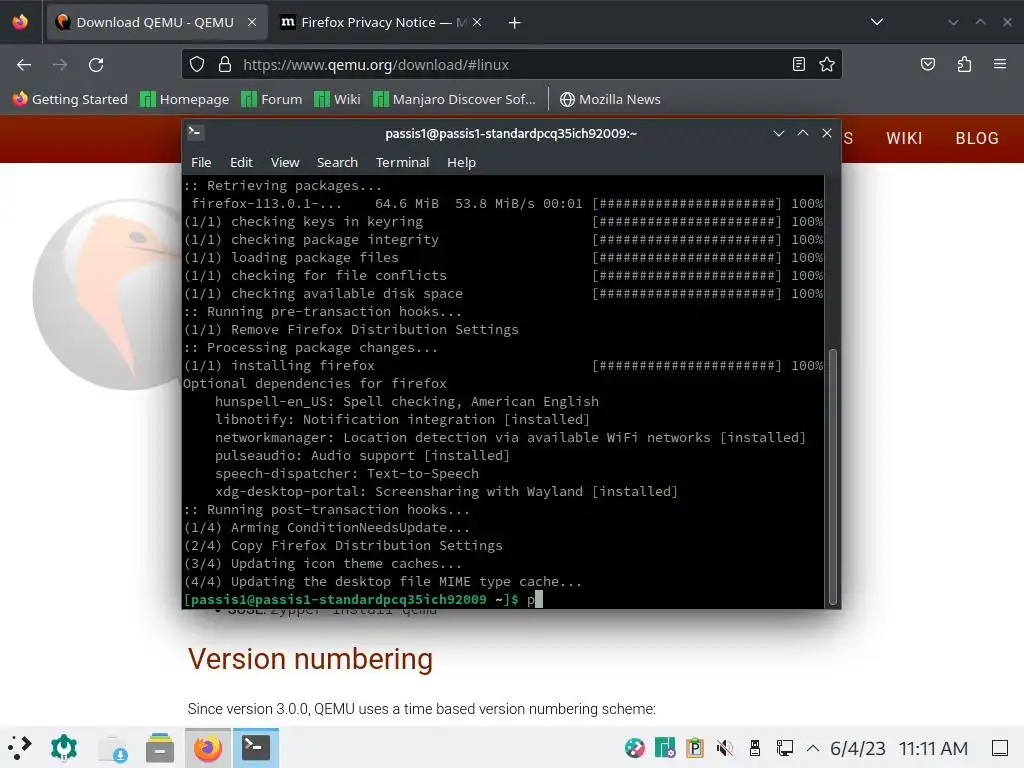Switch to Firefox Privacy Notice tab
1024x768 pixels.
click(381, 22)
